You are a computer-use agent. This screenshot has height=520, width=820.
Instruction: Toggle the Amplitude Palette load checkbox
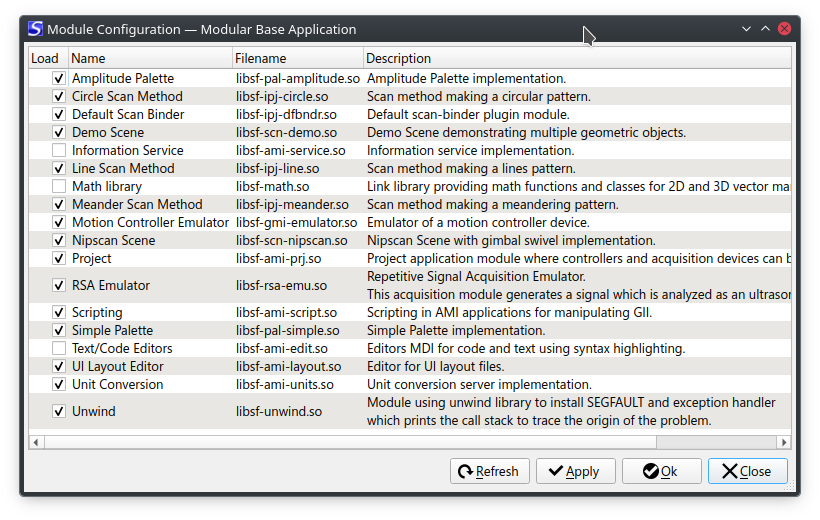pos(59,78)
